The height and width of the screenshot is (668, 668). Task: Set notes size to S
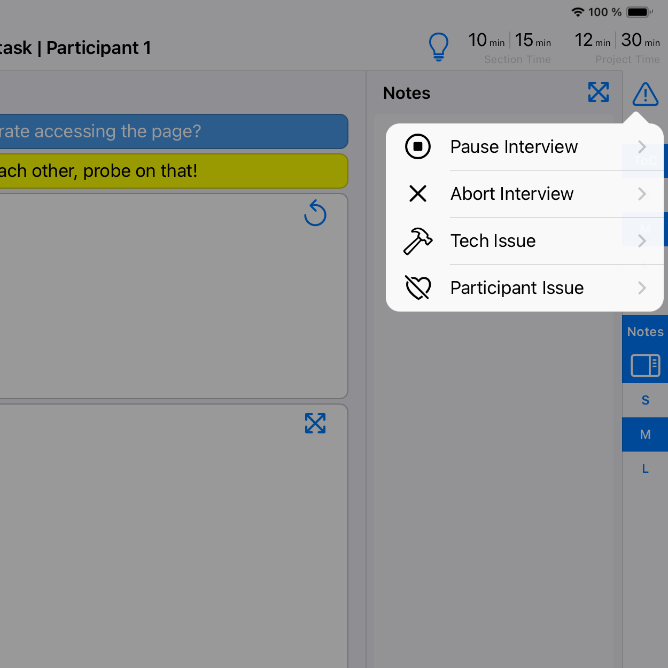[645, 400]
